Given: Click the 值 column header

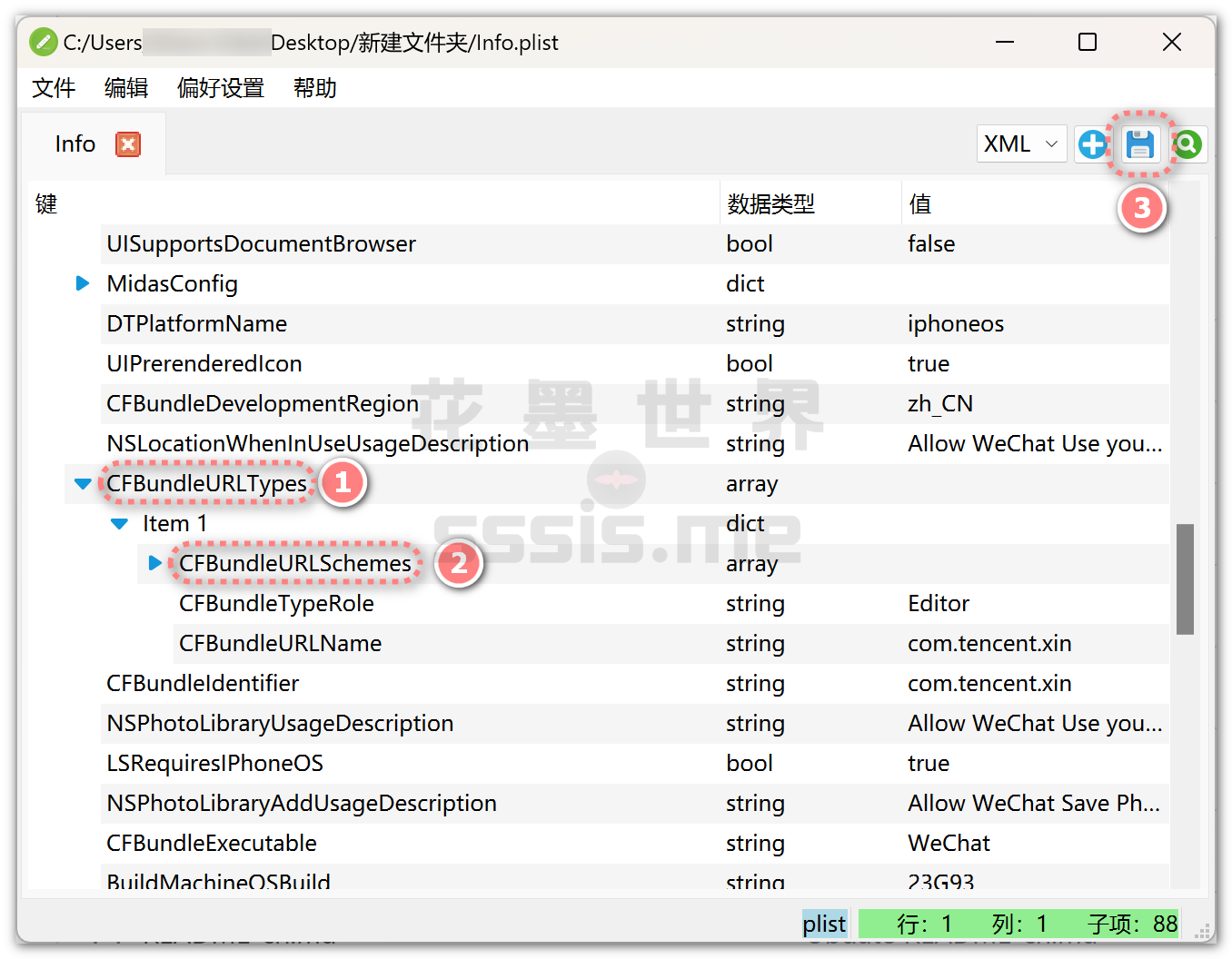Looking at the screenshot, I should (920, 204).
